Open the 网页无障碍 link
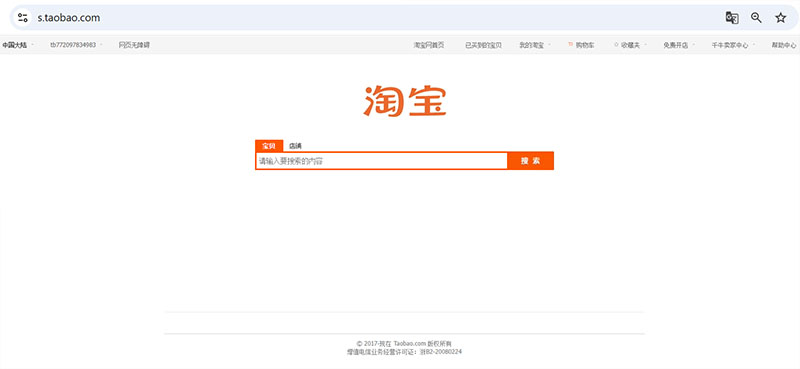This screenshot has height=369, width=800. (x=134, y=45)
